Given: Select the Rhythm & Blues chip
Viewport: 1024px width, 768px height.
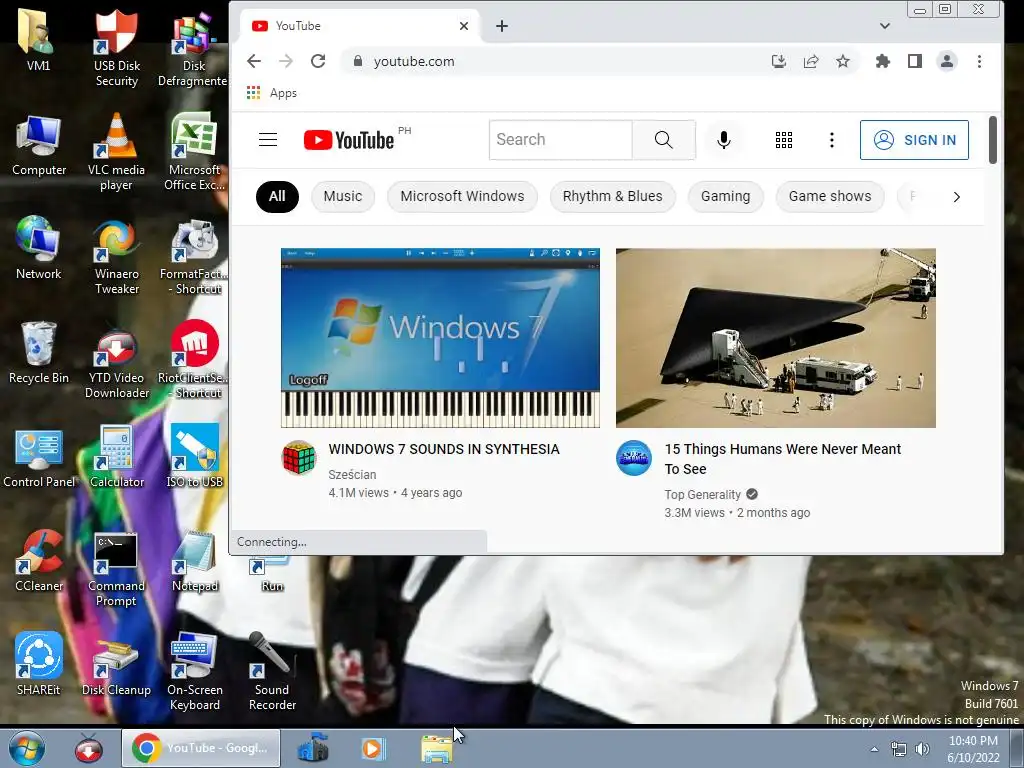Looking at the screenshot, I should [x=613, y=197].
